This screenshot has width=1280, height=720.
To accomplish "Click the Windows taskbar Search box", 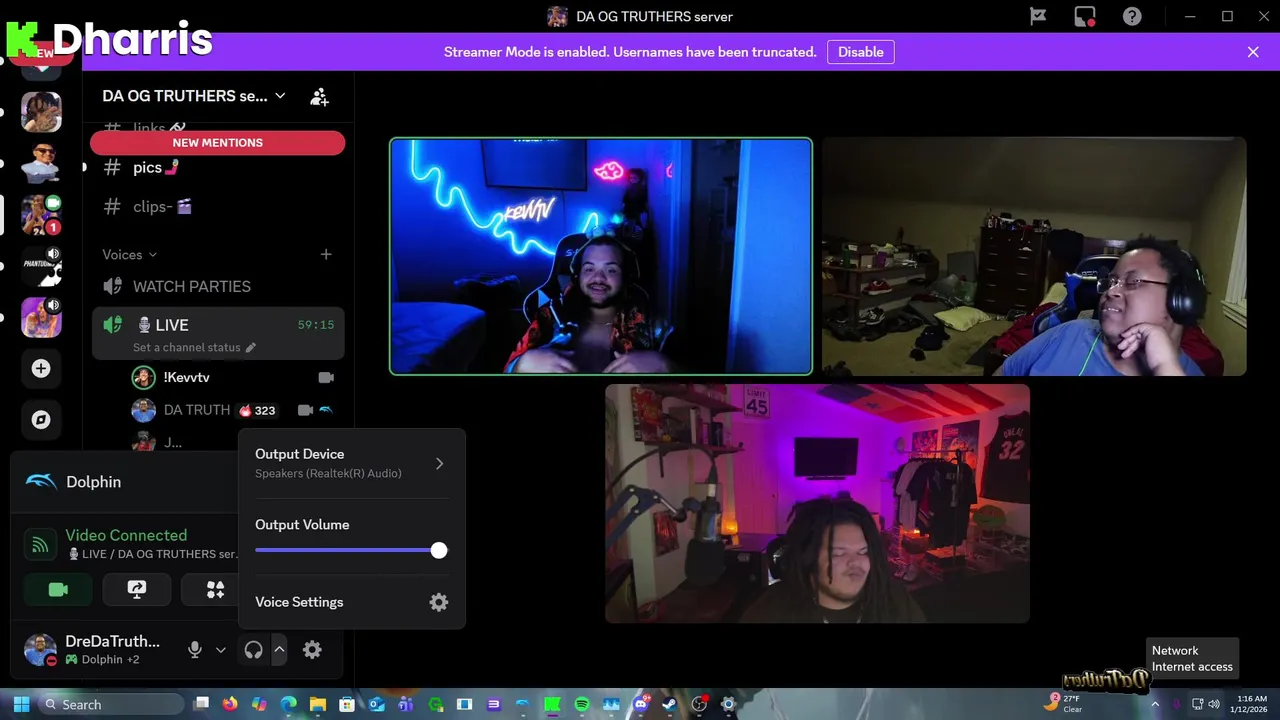I will tap(110, 704).
